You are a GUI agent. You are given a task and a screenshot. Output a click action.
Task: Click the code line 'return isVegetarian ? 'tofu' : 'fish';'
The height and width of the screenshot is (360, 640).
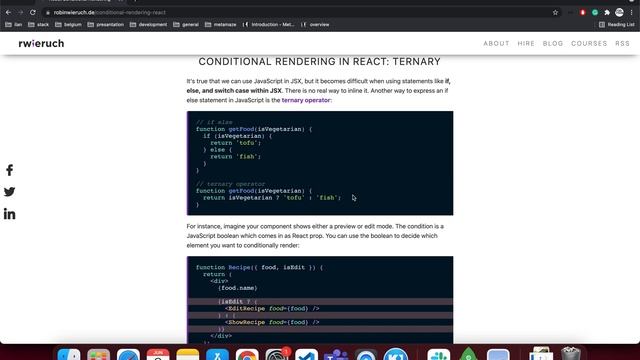click(x=272, y=198)
